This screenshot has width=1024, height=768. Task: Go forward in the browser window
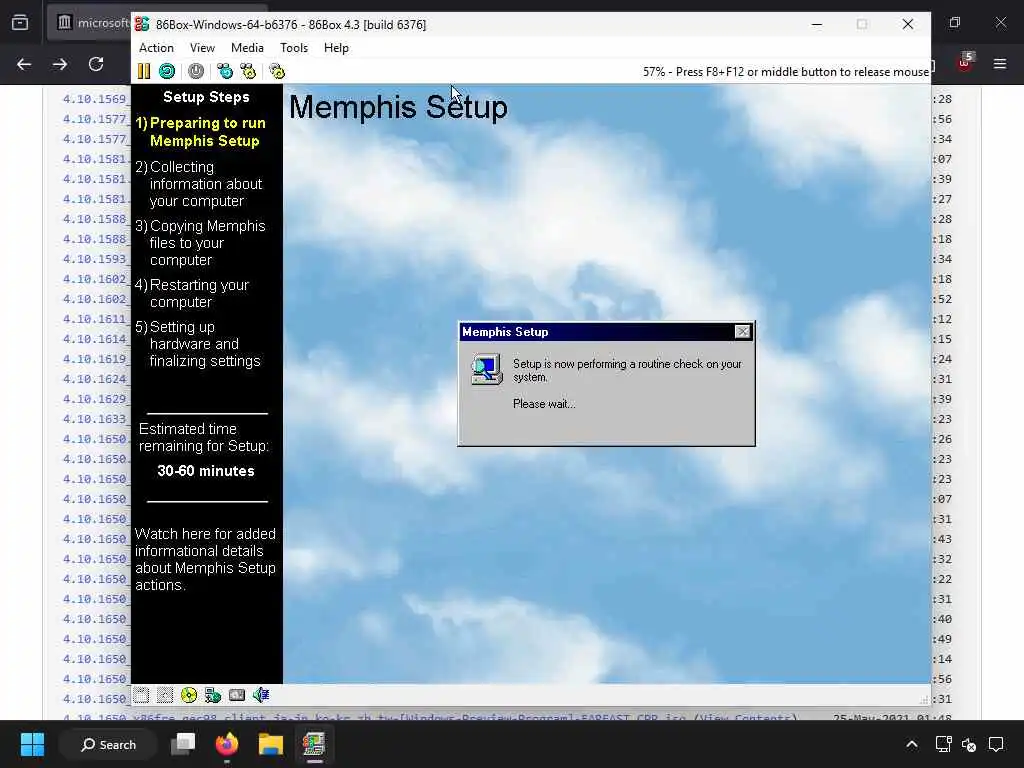[x=60, y=64]
